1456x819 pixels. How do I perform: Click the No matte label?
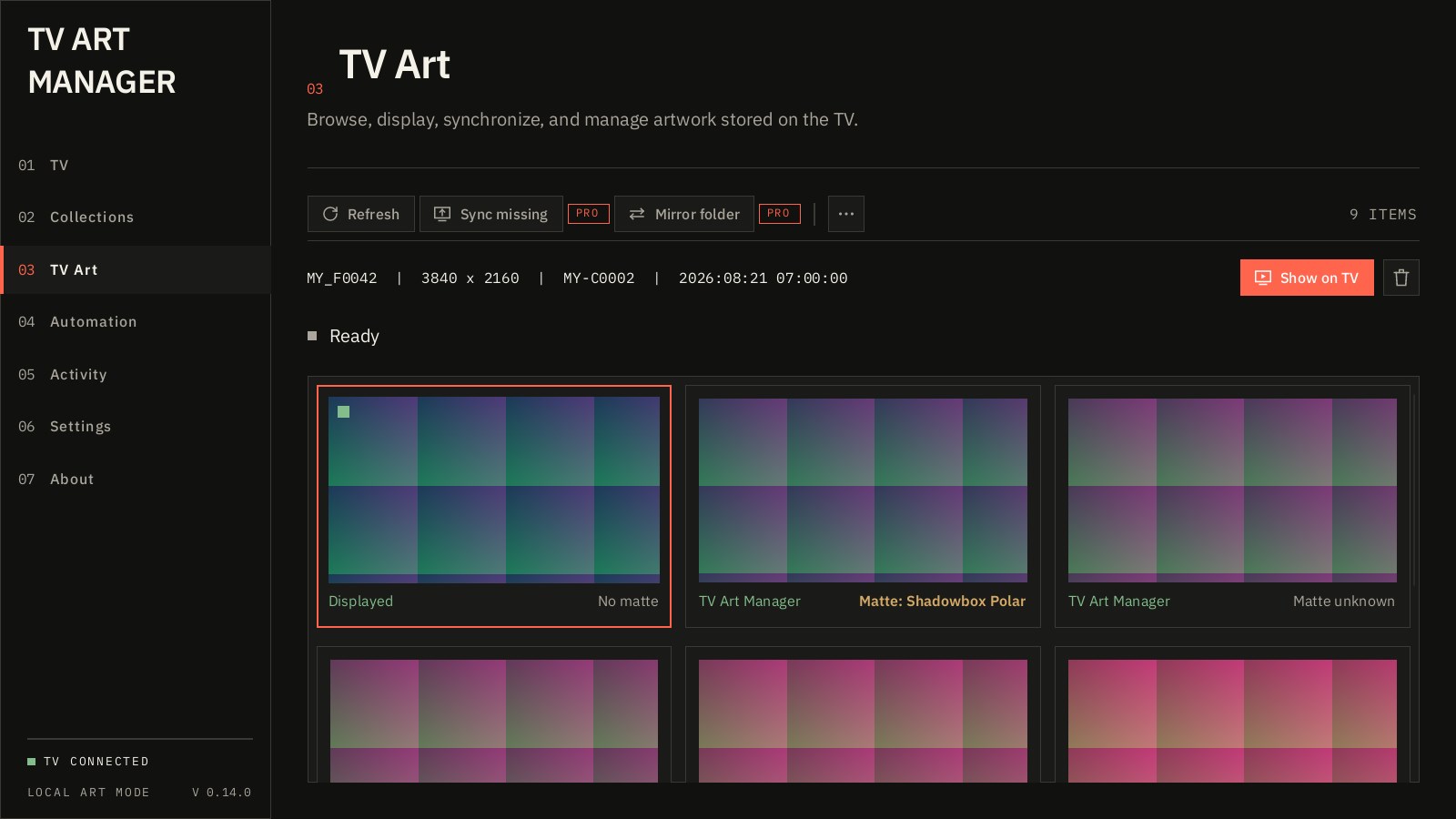(x=628, y=602)
